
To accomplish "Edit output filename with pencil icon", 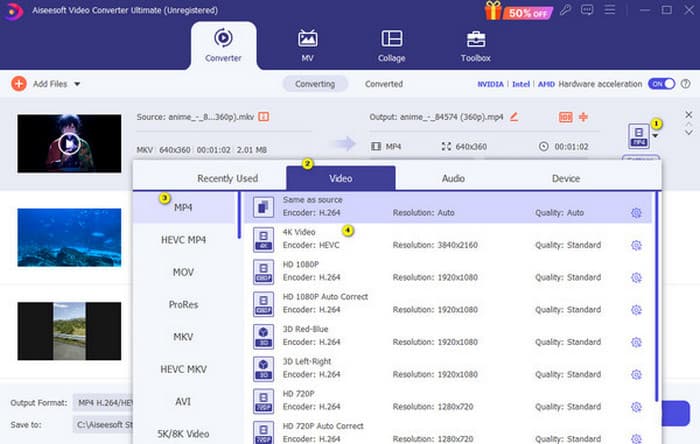I will [514, 117].
